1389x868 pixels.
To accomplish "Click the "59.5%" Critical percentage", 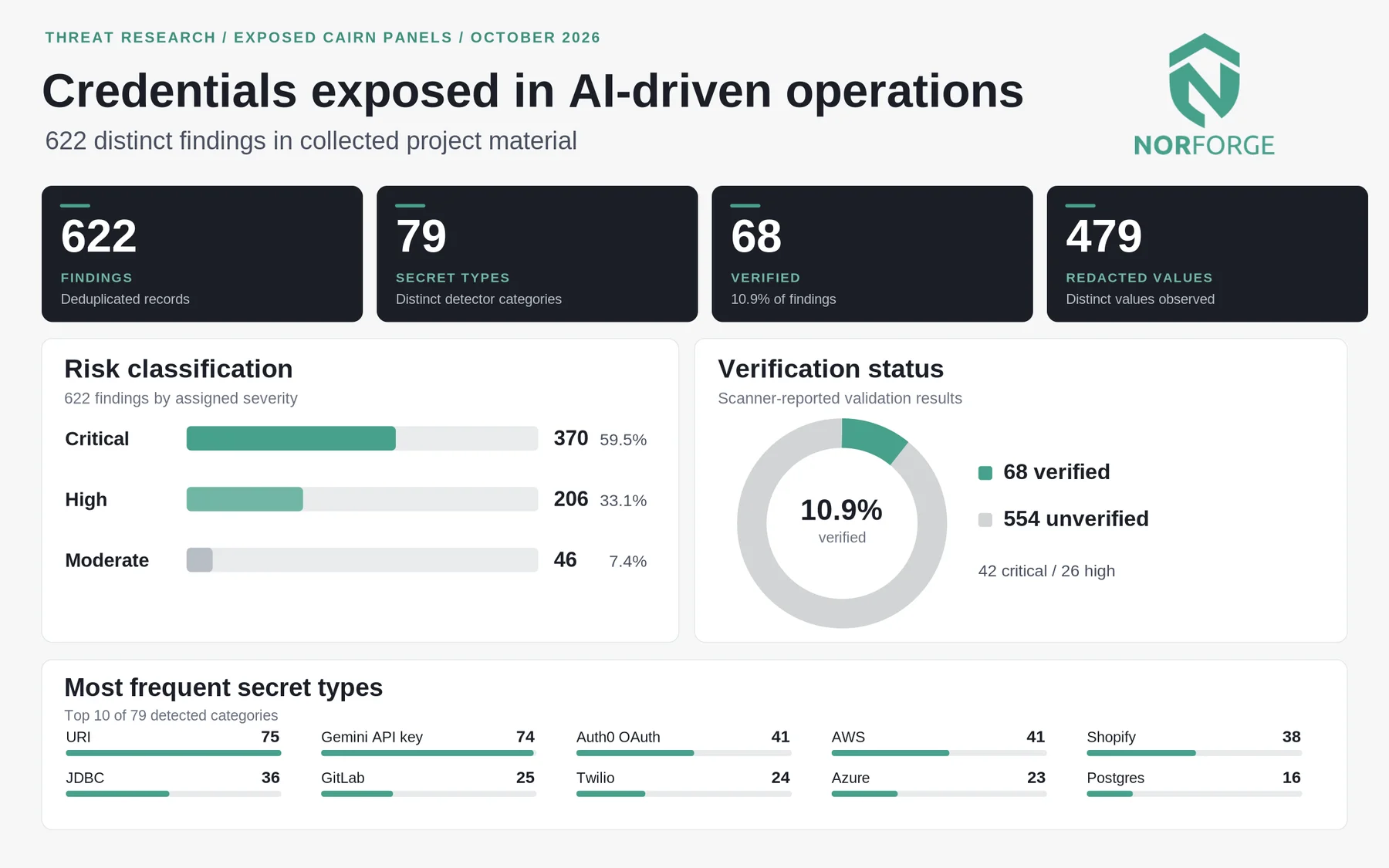I will point(624,440).
